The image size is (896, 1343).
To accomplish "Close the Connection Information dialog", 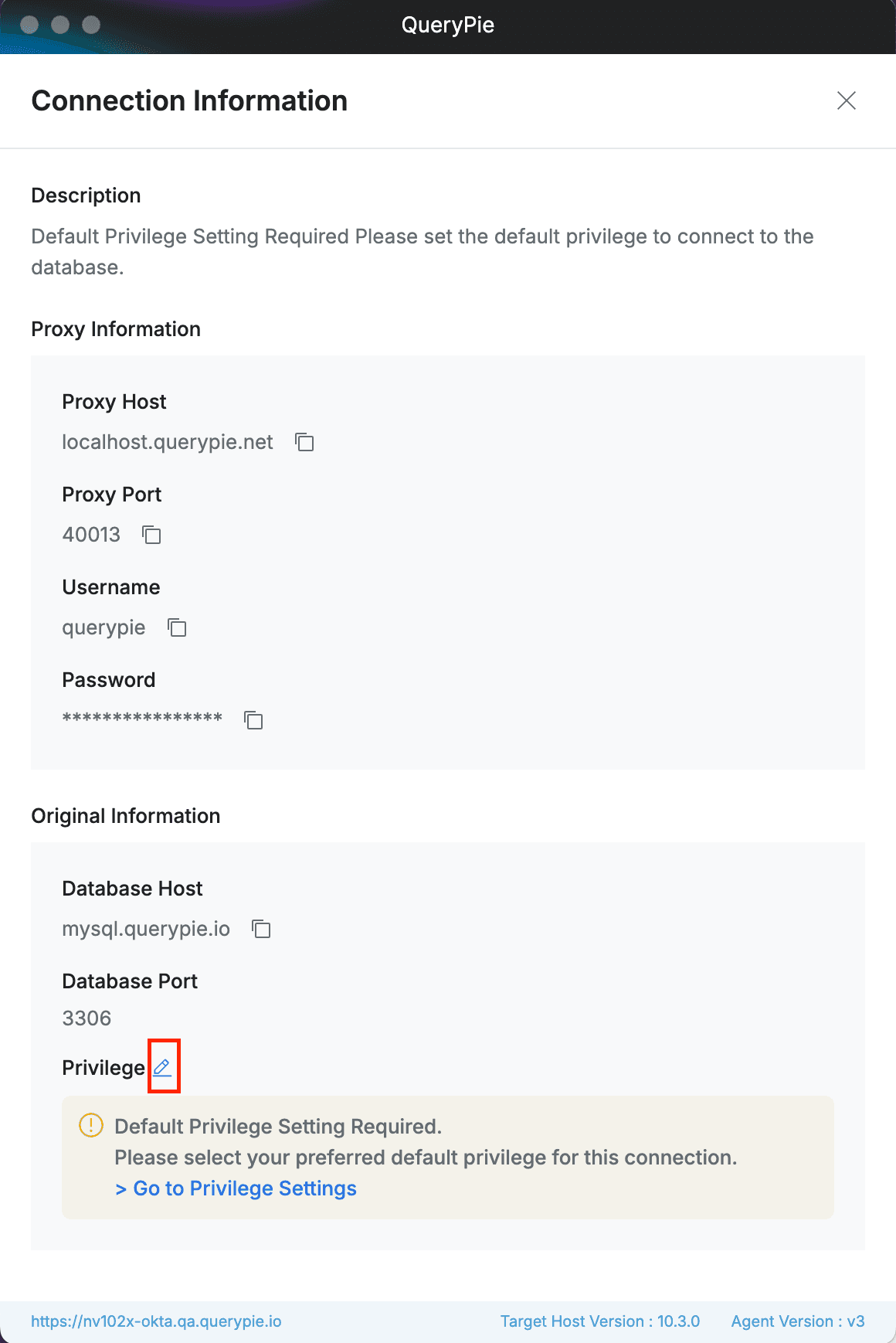I will tap(847, 100).
